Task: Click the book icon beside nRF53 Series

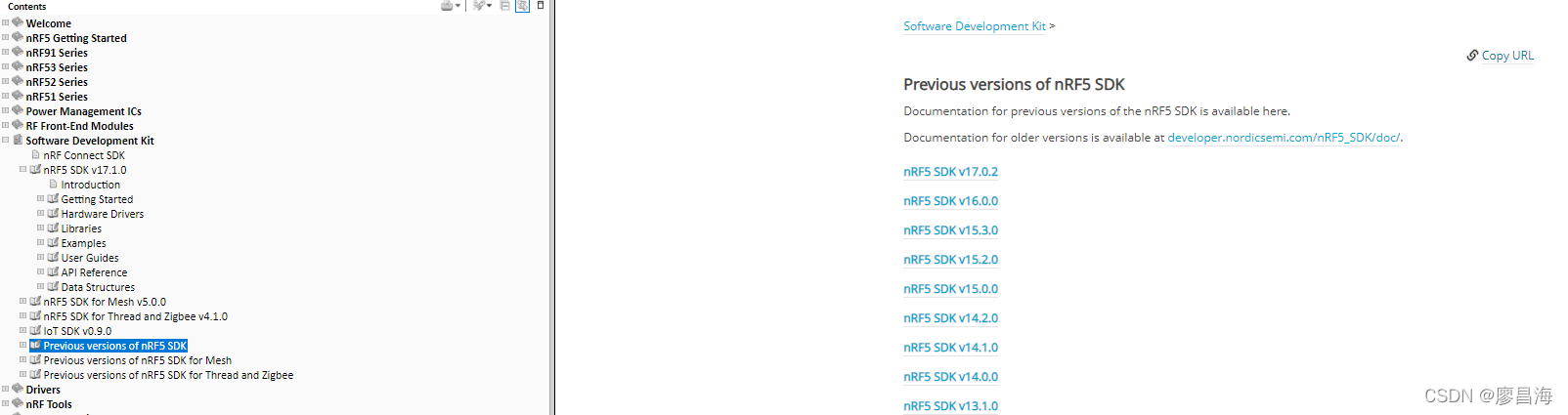Action: point(18,66)
